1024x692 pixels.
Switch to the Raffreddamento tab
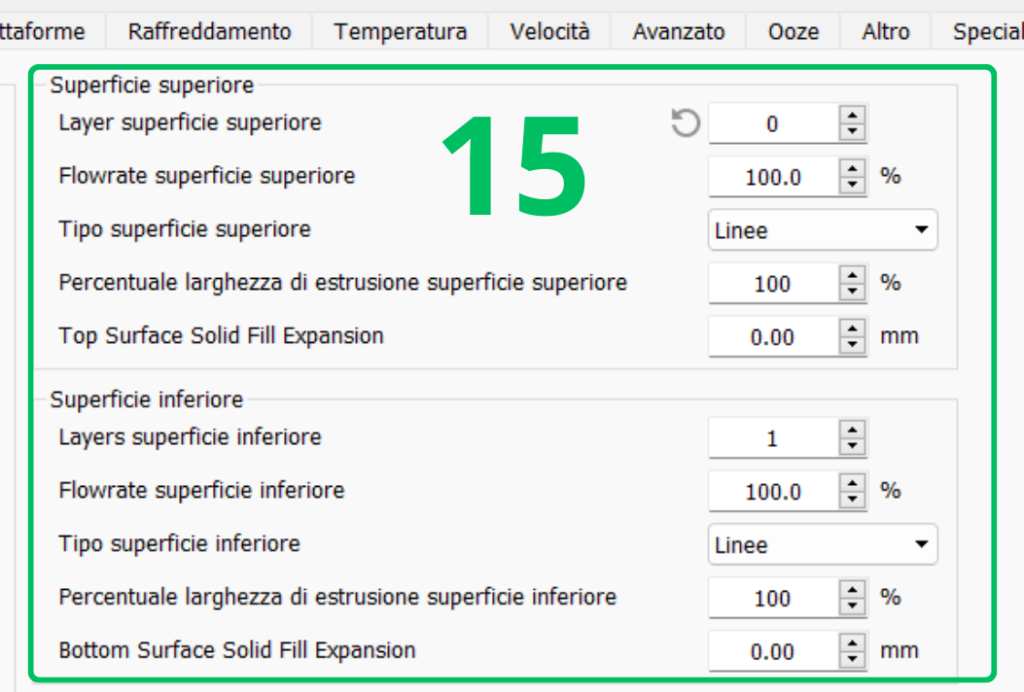pyautogui.click(x=209, y=32)
